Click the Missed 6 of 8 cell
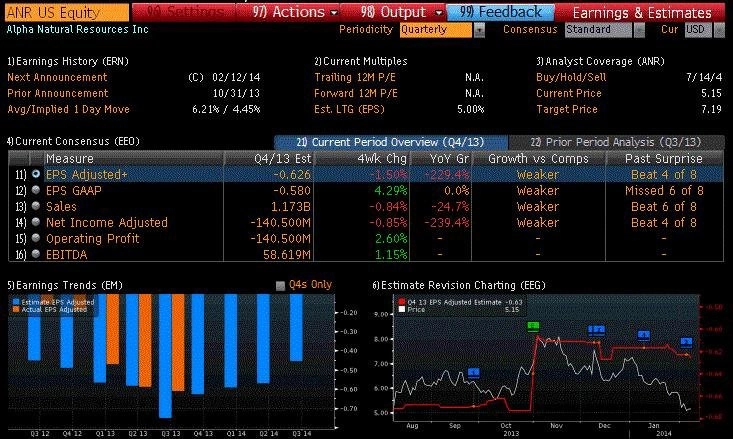This screenshot has width=733, height=439. click(664, 190)
